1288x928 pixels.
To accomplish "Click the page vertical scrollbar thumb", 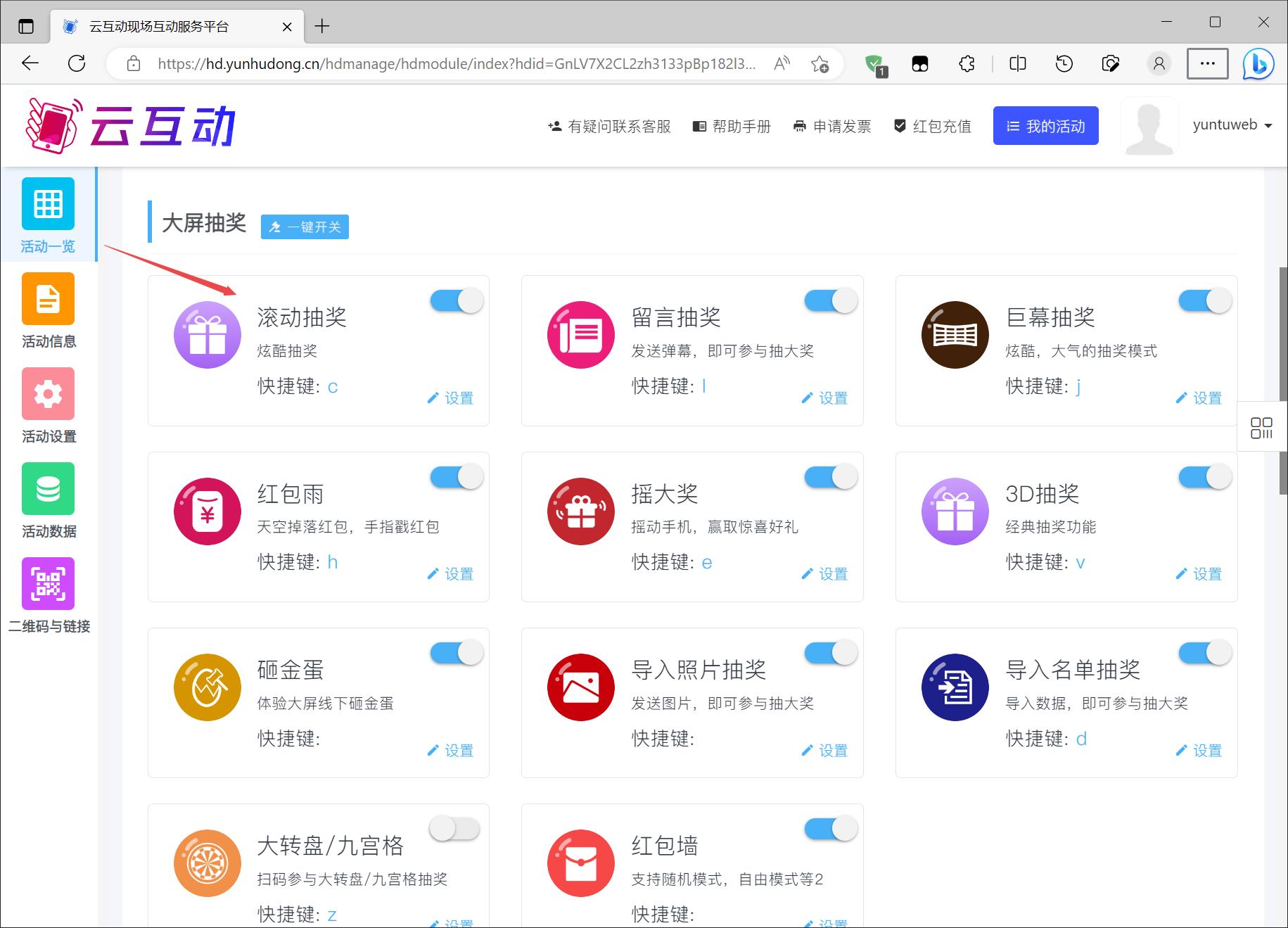I will (1282, 380).
